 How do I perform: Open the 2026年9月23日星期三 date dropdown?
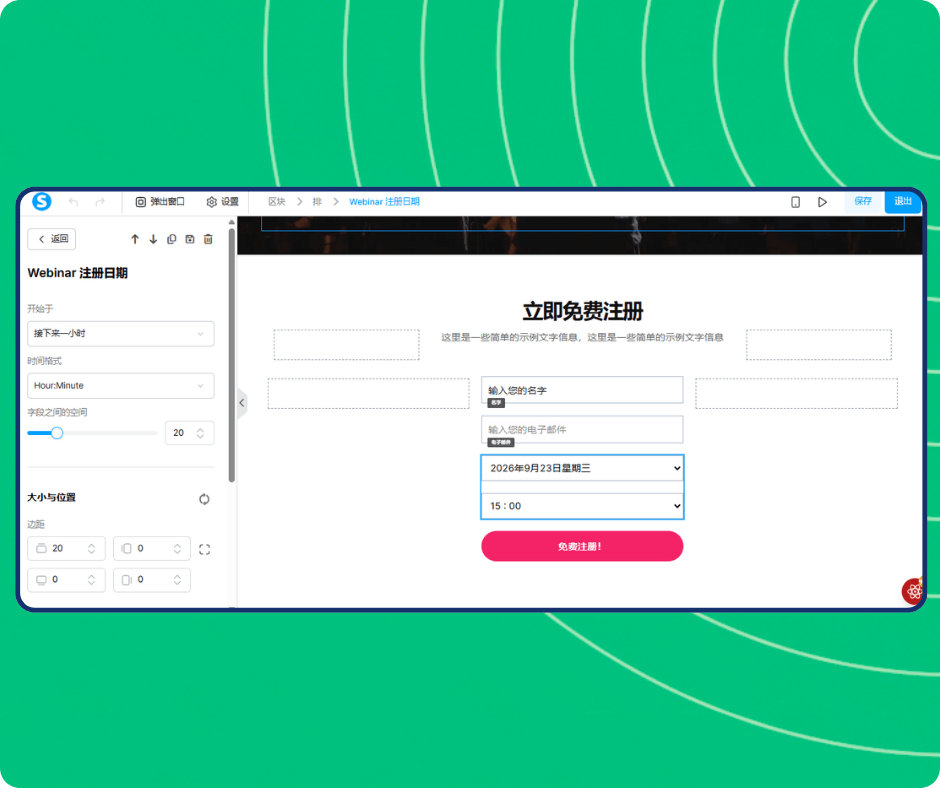[x=582, y=468]
